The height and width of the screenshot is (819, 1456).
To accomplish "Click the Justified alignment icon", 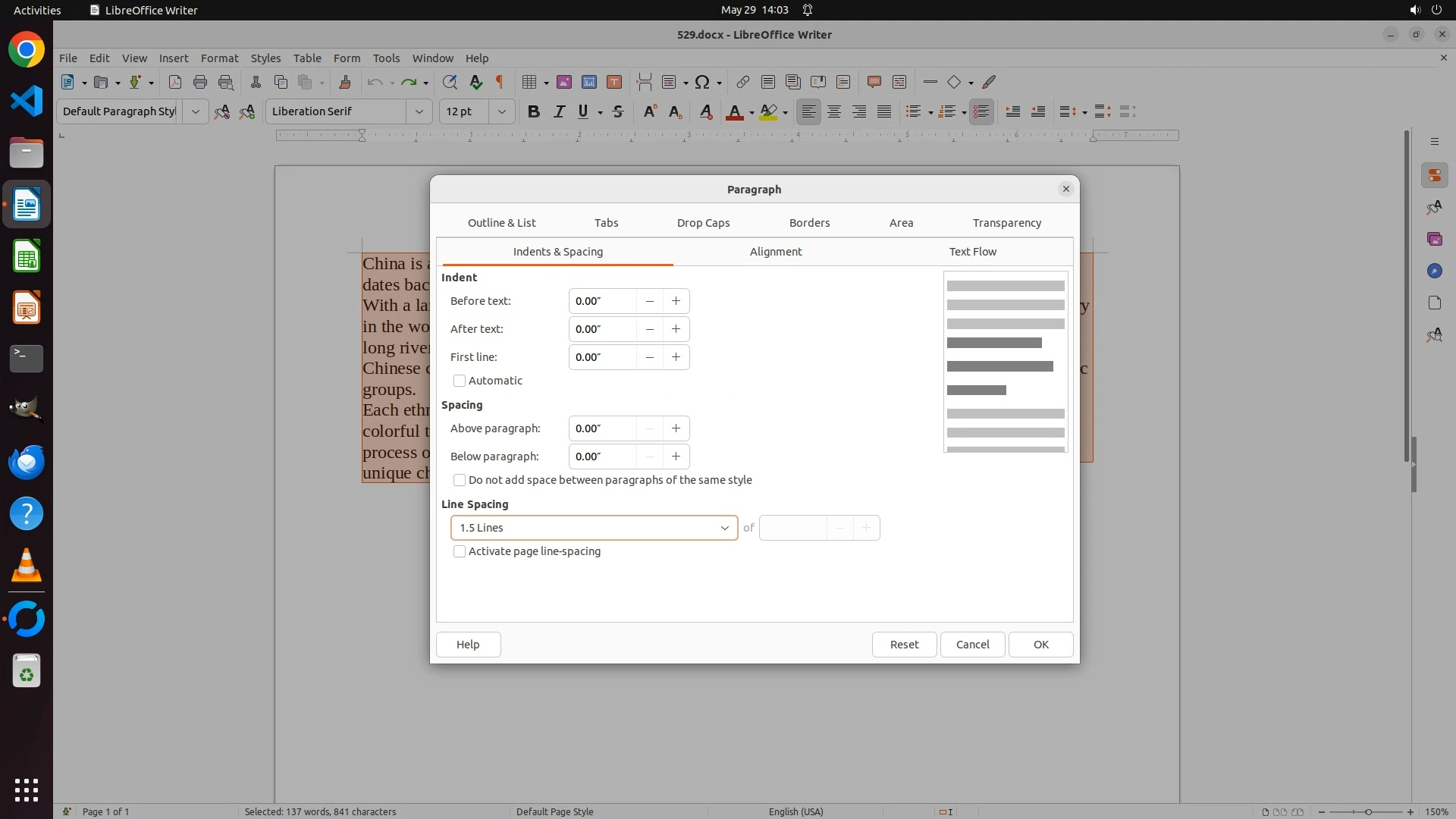I will [883, 111].
